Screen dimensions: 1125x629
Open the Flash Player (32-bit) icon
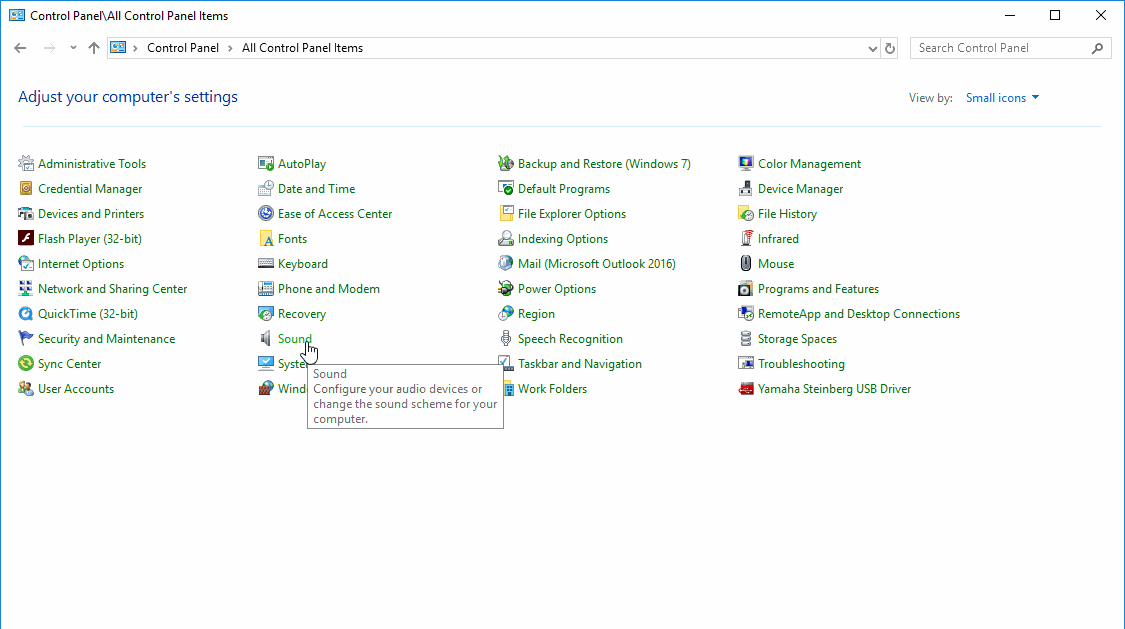click(x=26, y=239)
